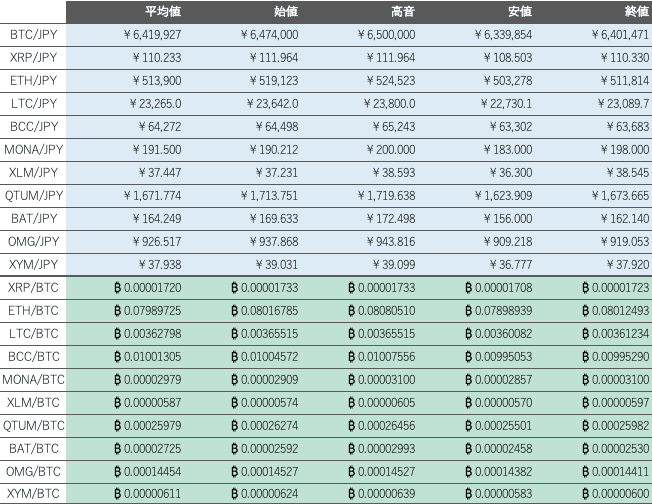The width and height of the screenshot is (652, 504).
Task: Click XRP/JPY low cell ¥108.503
Action: 508,57
